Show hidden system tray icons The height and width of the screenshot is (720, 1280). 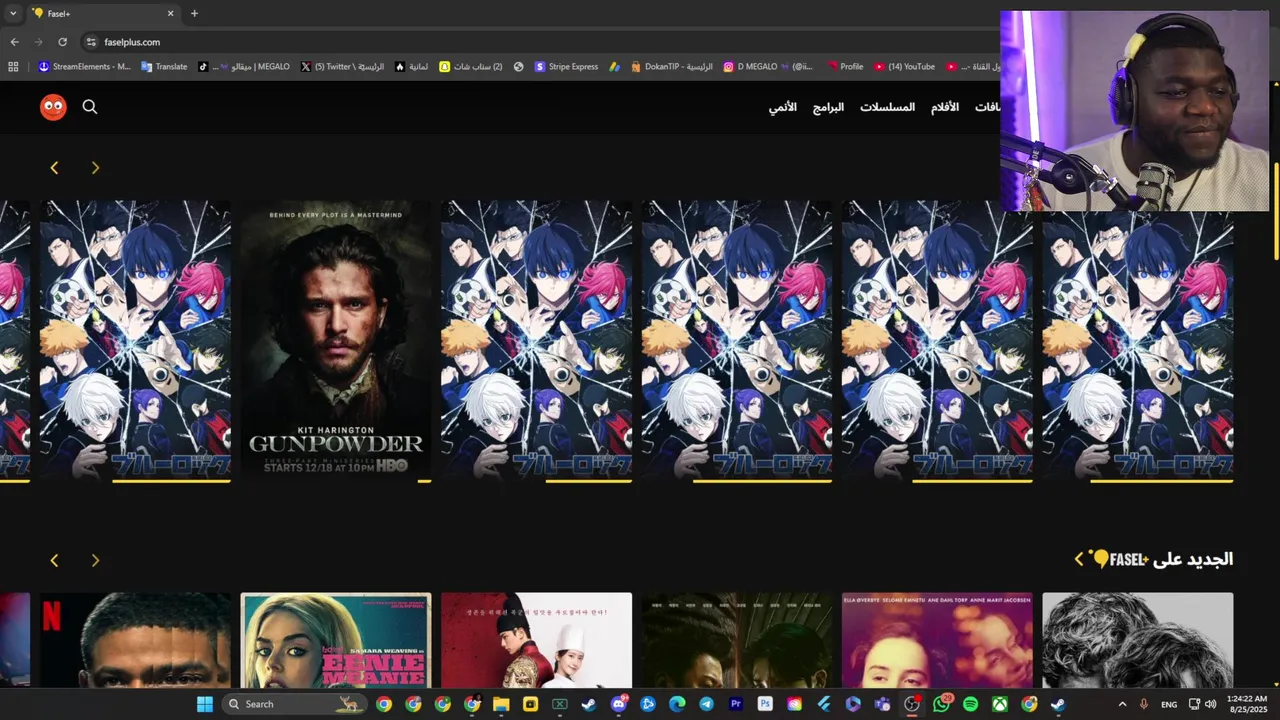[1122, 704]
